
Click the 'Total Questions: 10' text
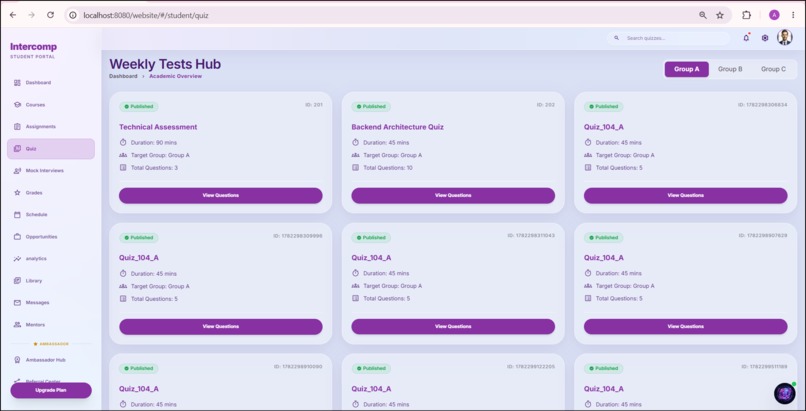click(x=388, y=168)
